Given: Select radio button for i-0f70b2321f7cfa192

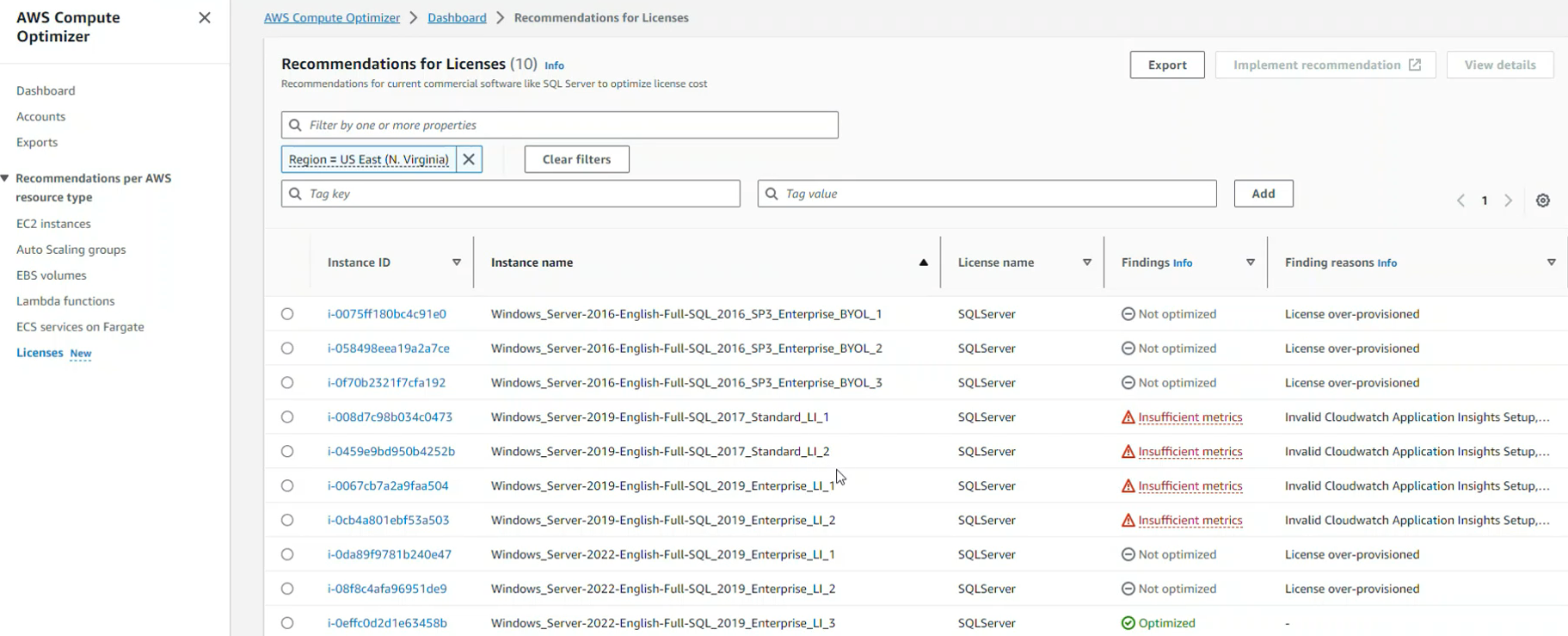Looking at the screenshot, I should [287, 383].
